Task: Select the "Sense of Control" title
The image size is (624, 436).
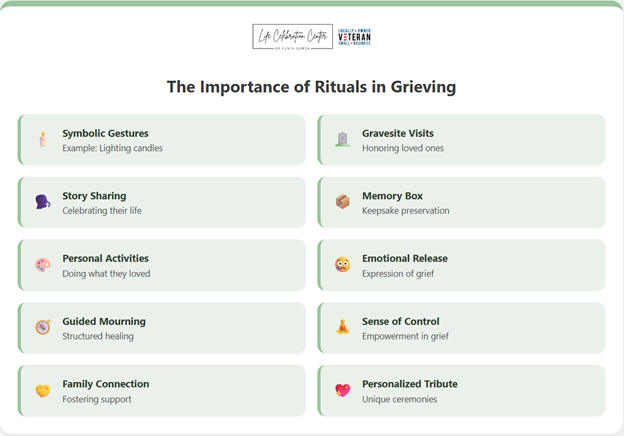Action: click(x=400, y=321)
